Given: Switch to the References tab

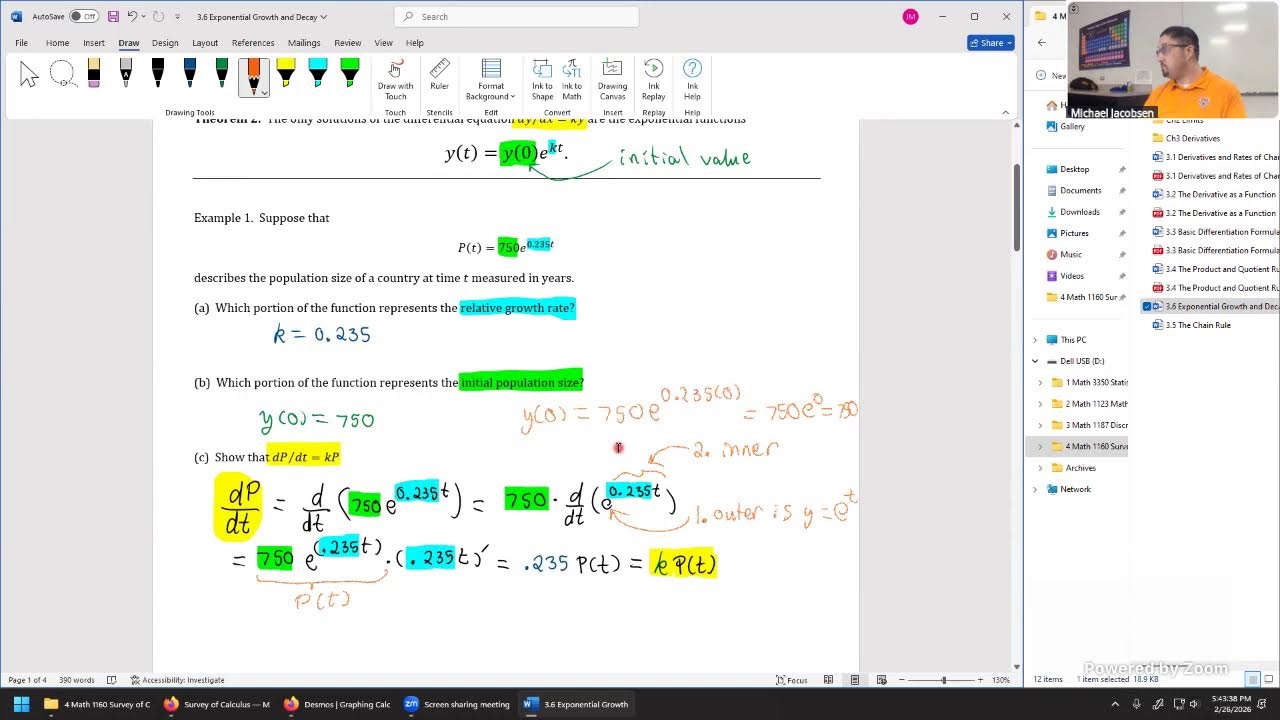Looking at the screenshot, I should (x=253, y=43).
